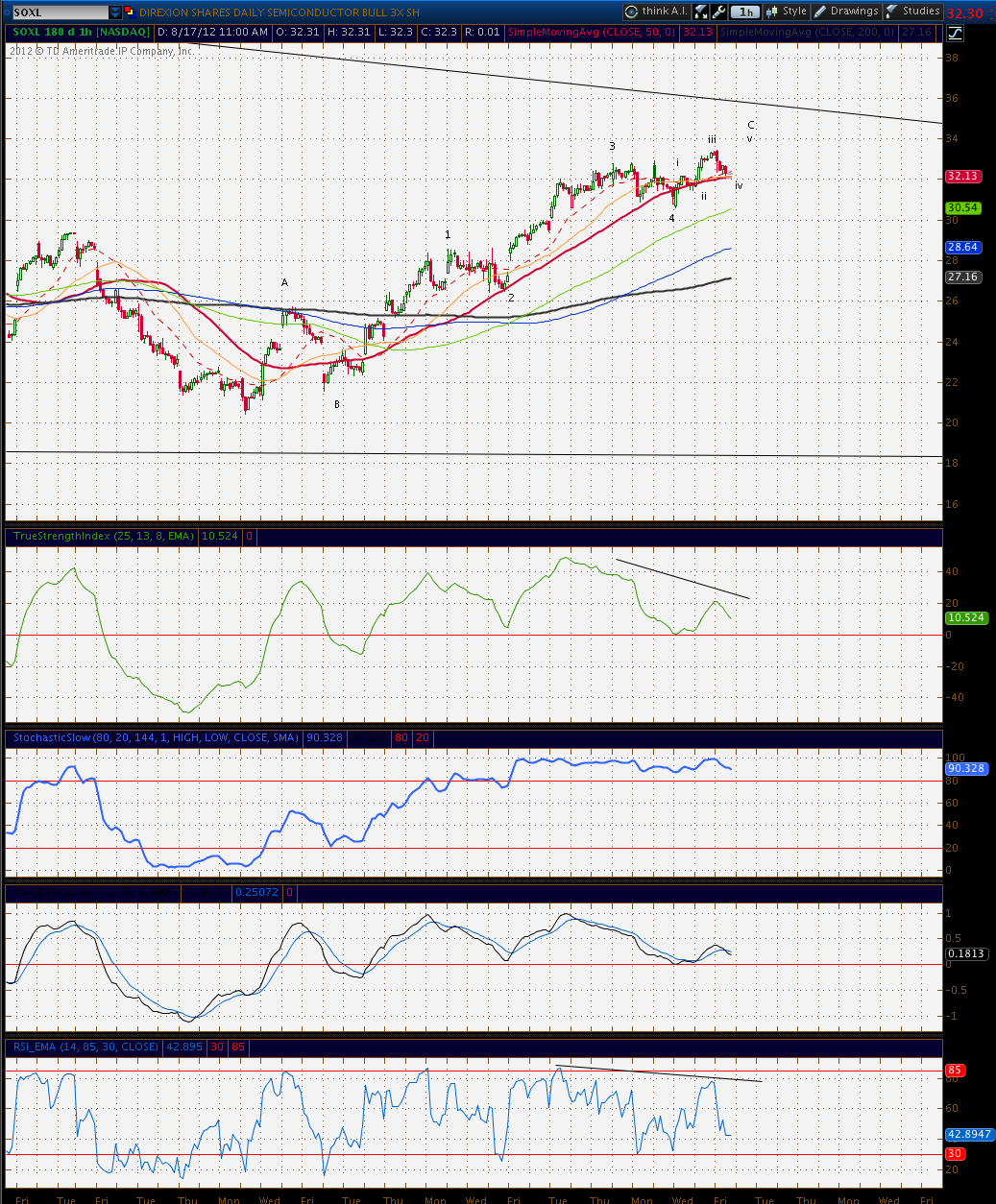
Task: Click the 30.54 green price bubble
Action: click(x=962, y=207)
